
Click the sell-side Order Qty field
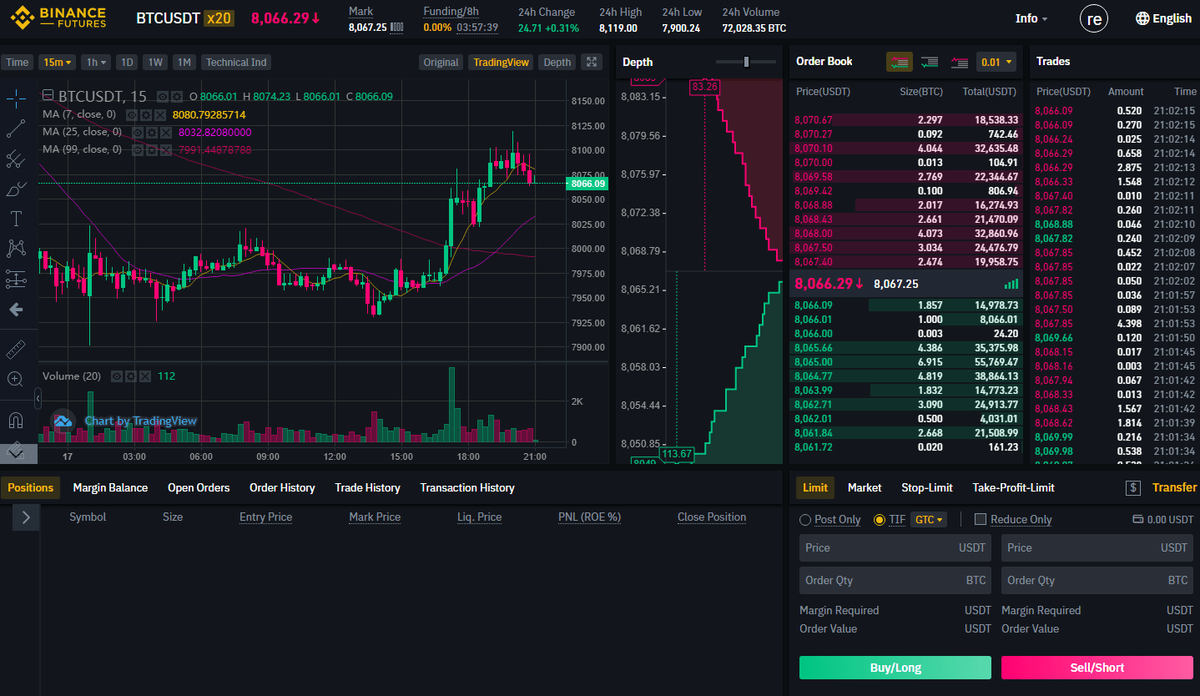[x=1097, y=580]
